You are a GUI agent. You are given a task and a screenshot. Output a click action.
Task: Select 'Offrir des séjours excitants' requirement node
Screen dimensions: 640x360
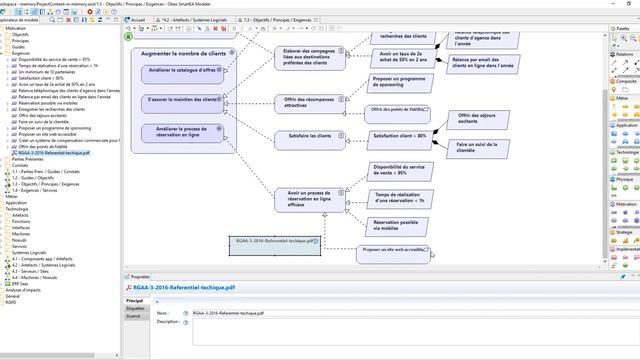point(478,120)
